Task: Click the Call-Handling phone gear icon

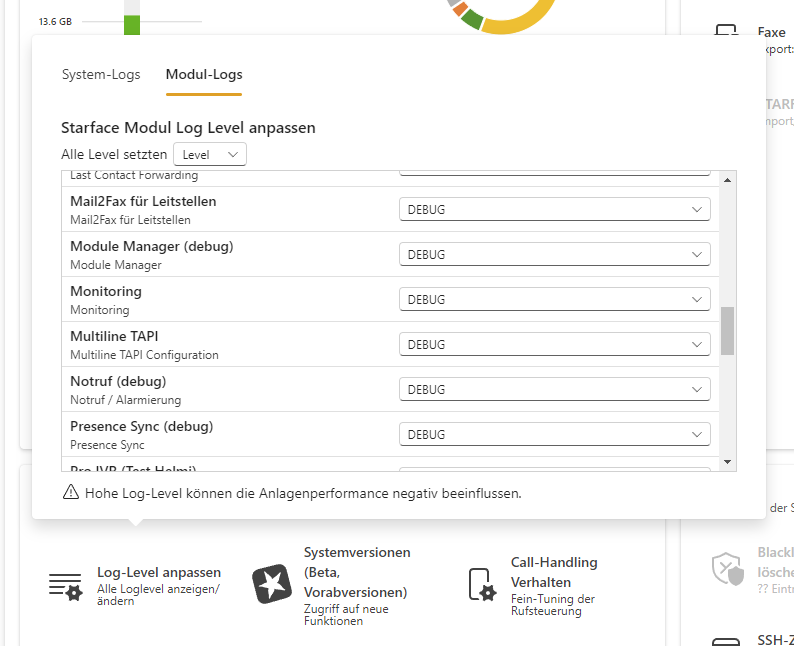Action: click(x=482, y=585)
